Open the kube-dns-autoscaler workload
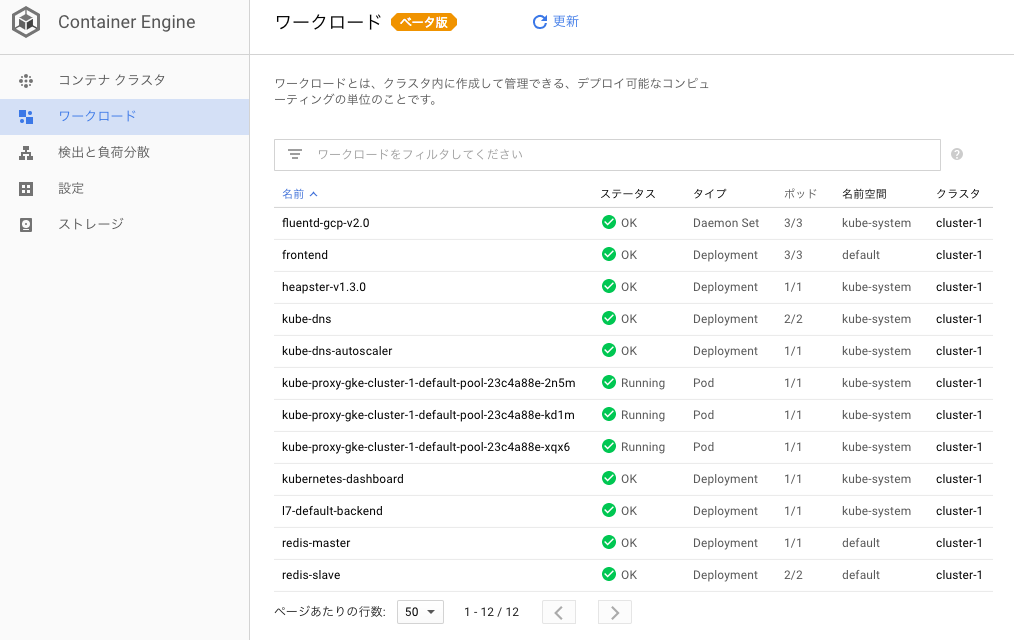The height and width of the screenshot is (640, 1014). [x=337, y=351]
